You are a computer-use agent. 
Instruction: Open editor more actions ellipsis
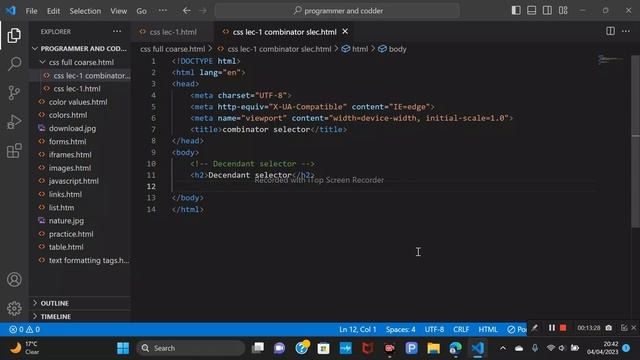click(626, 31)
